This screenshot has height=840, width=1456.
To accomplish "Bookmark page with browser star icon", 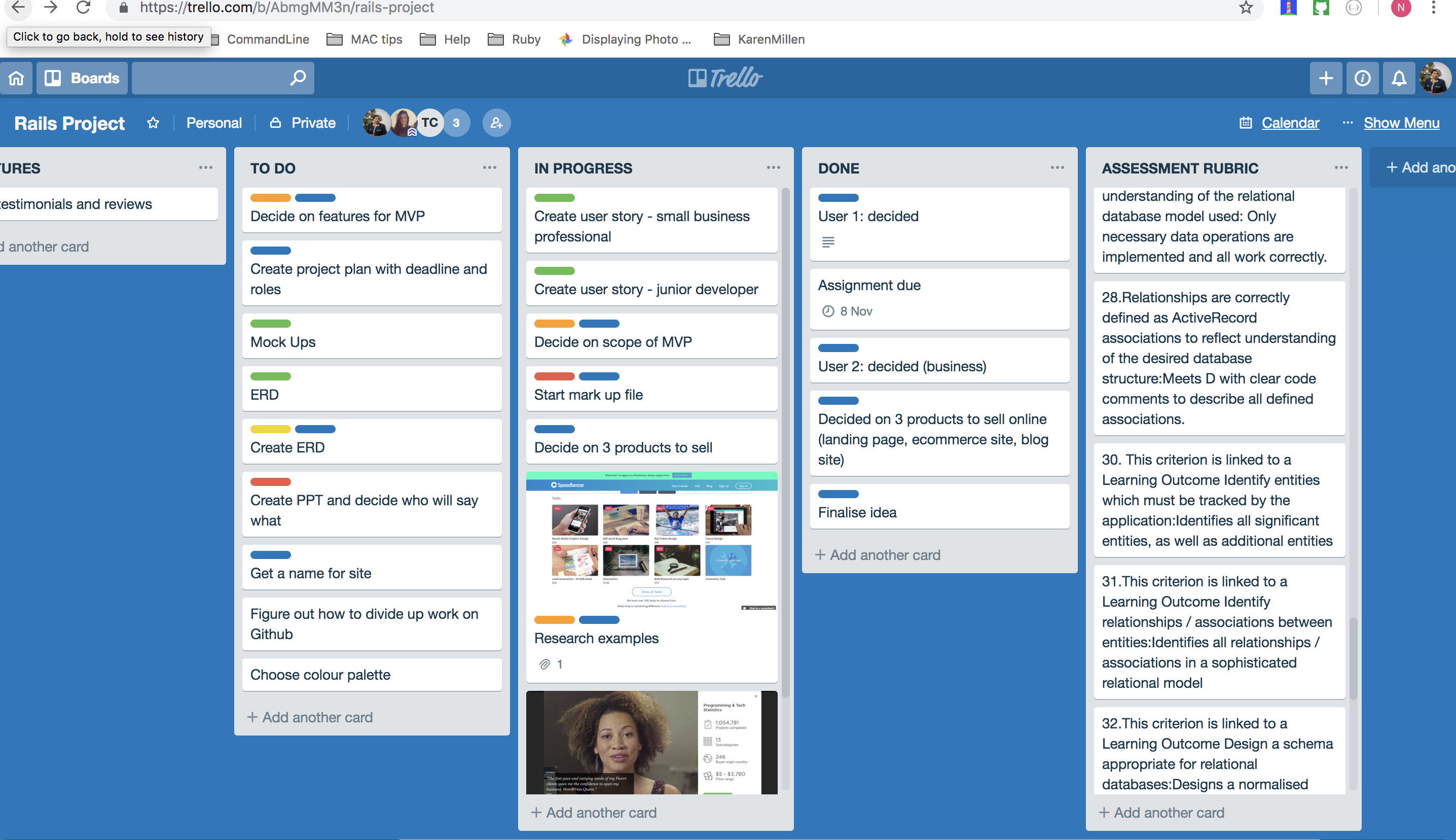I will pyautogui.click(x=1246, y=8).
